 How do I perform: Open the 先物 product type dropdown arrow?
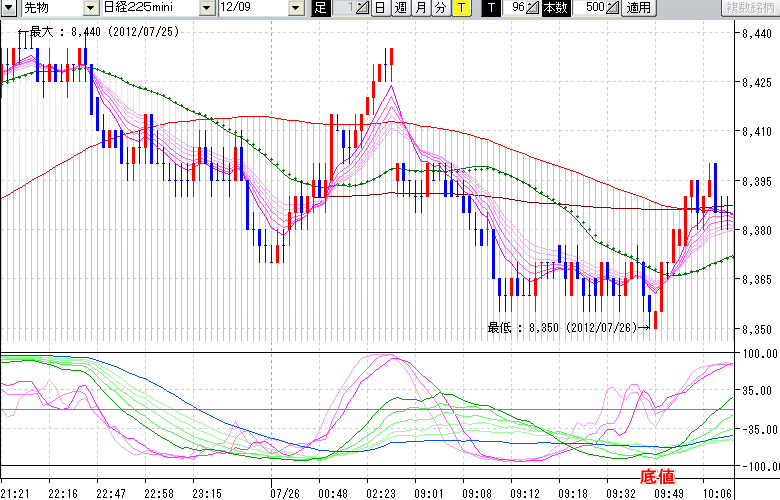click(x=91, y=7)
